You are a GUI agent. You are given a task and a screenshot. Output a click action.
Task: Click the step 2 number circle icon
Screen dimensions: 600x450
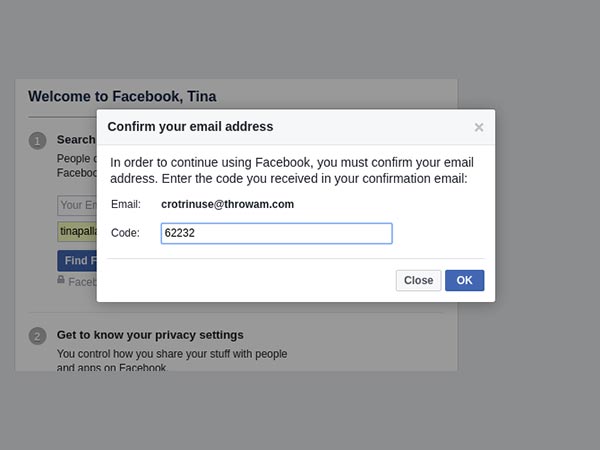(x=37, y=336)
